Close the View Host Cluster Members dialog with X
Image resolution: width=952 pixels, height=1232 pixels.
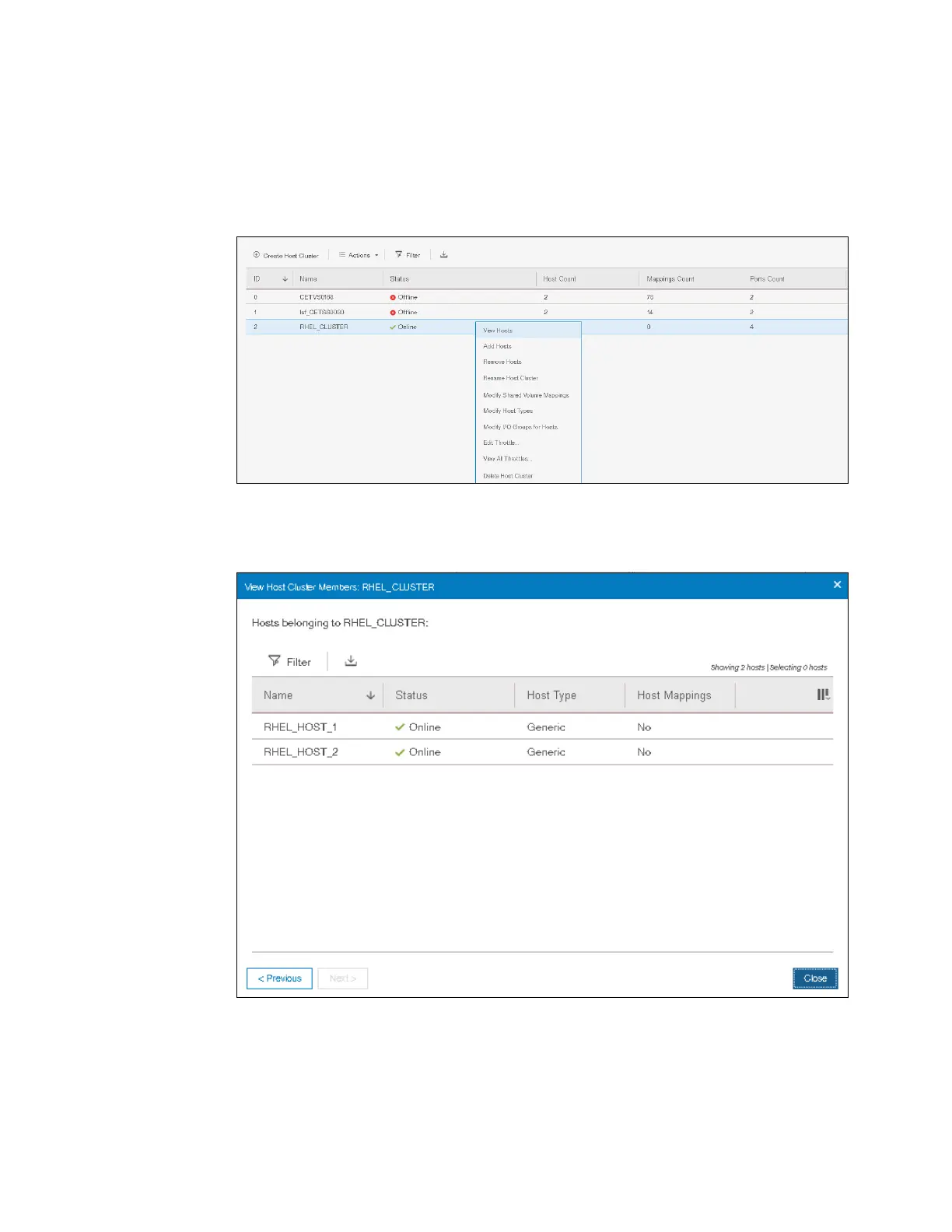(x=837, y=585)
